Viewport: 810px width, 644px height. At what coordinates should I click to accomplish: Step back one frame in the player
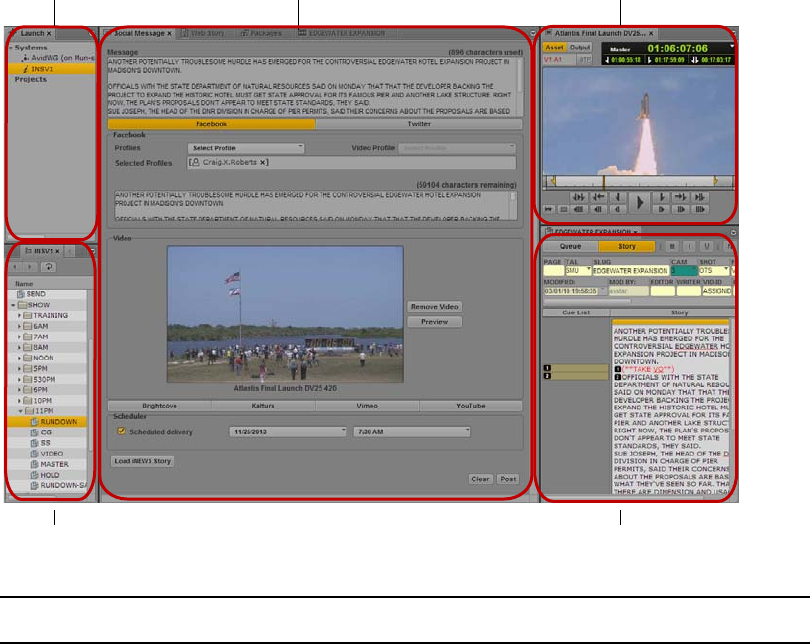618,210
